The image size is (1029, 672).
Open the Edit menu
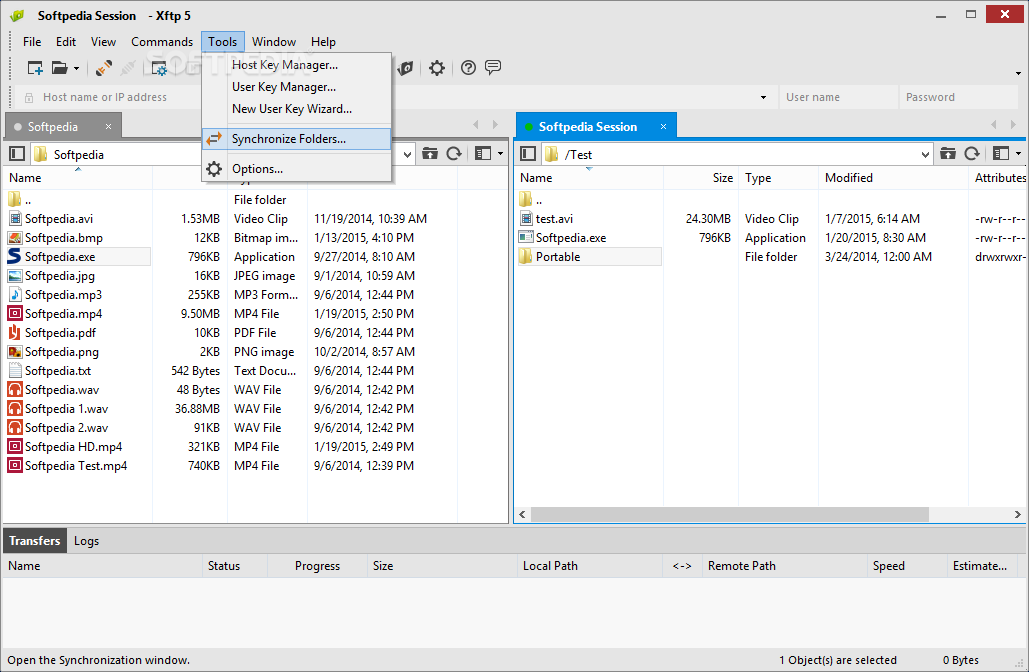pyautogui.click(x=66, y=41)
